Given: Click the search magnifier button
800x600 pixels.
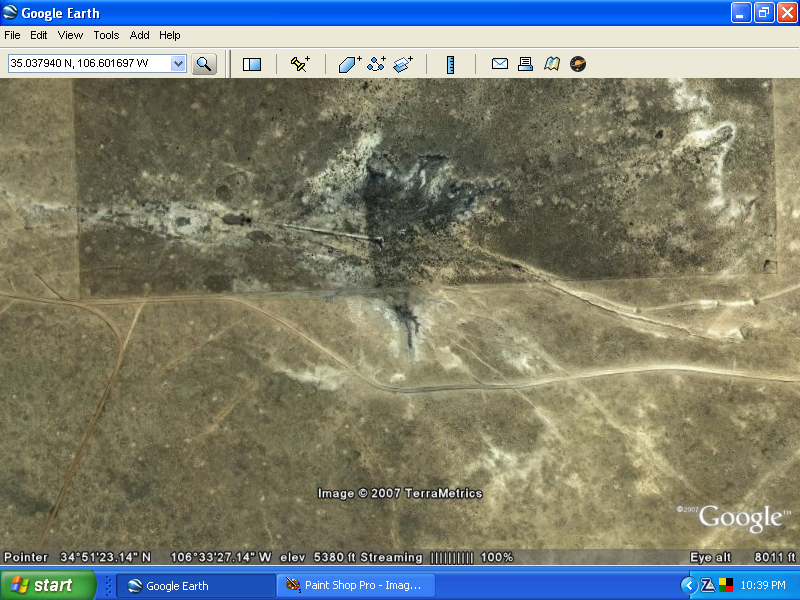Looking at the screenshot, I should click(204, 64).
